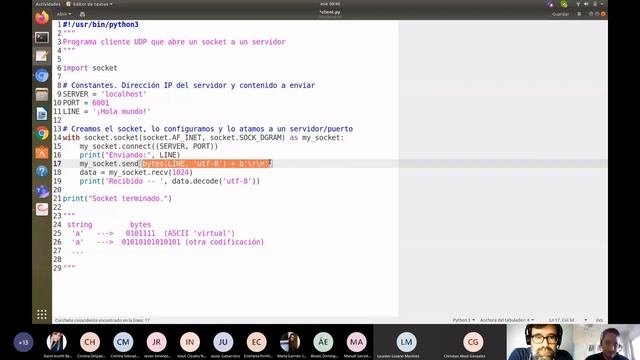Click the status bar message about line 17
Screen dimensions: 640x360
[x=102, y=320]
